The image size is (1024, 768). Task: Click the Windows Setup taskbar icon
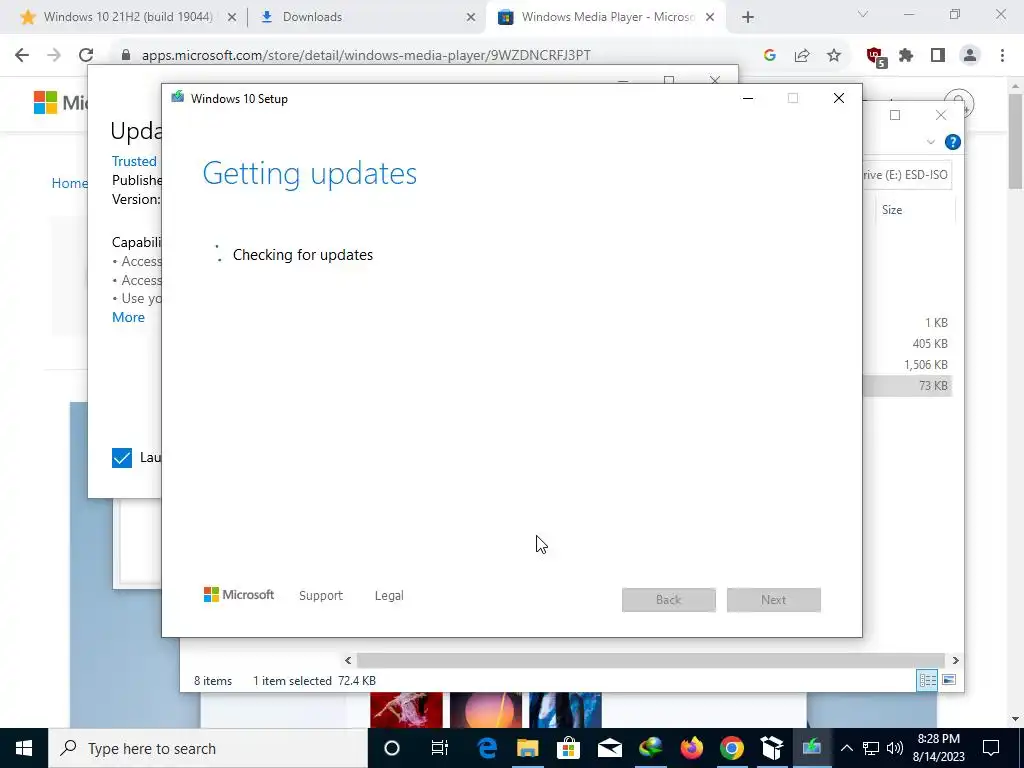click(812, 748)
